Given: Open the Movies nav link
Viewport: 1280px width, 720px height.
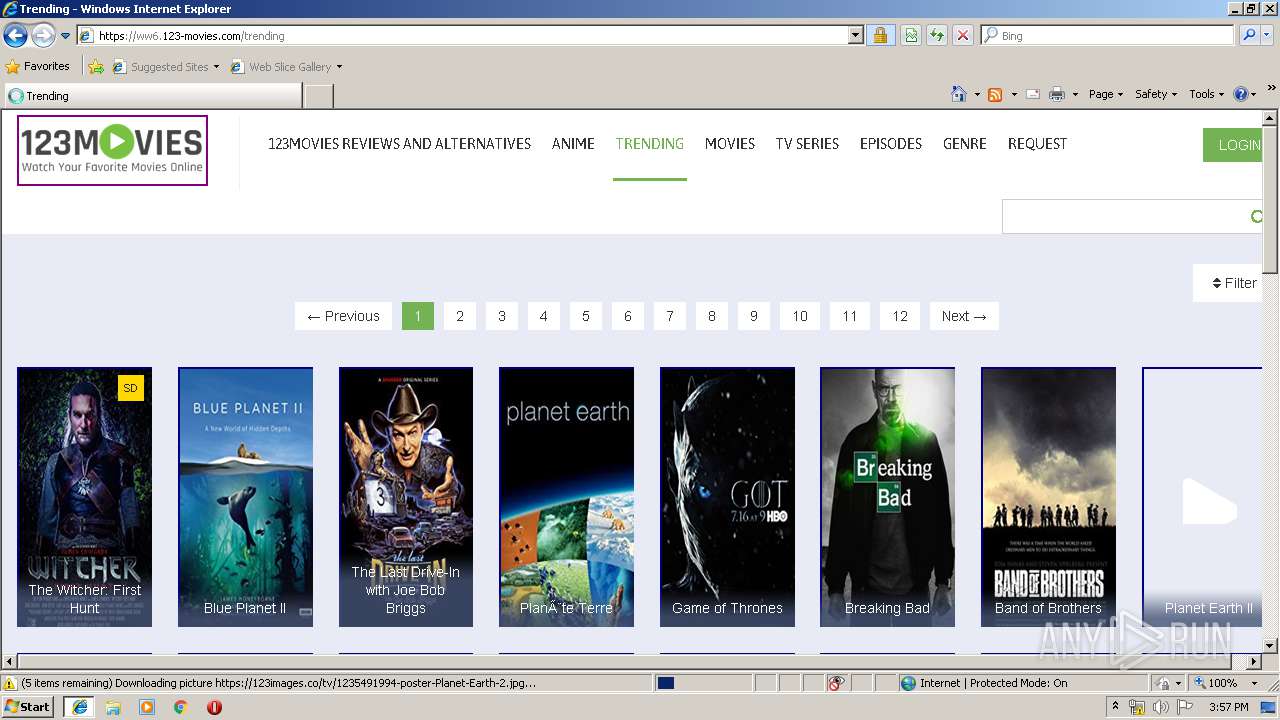Looking at the screenshot, I should (x=729, y=144).
